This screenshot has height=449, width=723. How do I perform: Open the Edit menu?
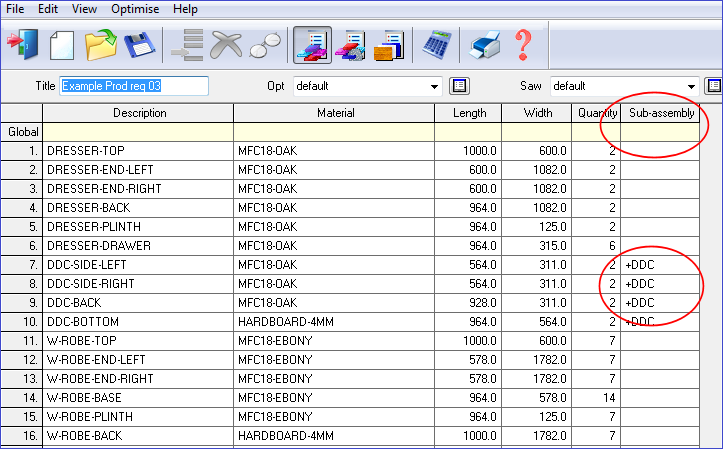pyautogui.click(x=50, y=9)
